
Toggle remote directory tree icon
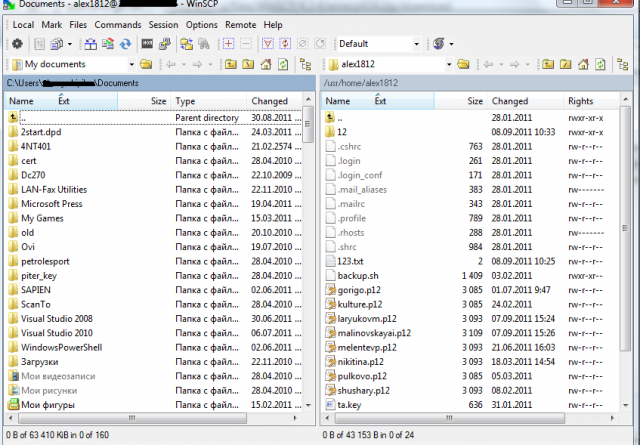pos(622,65)
